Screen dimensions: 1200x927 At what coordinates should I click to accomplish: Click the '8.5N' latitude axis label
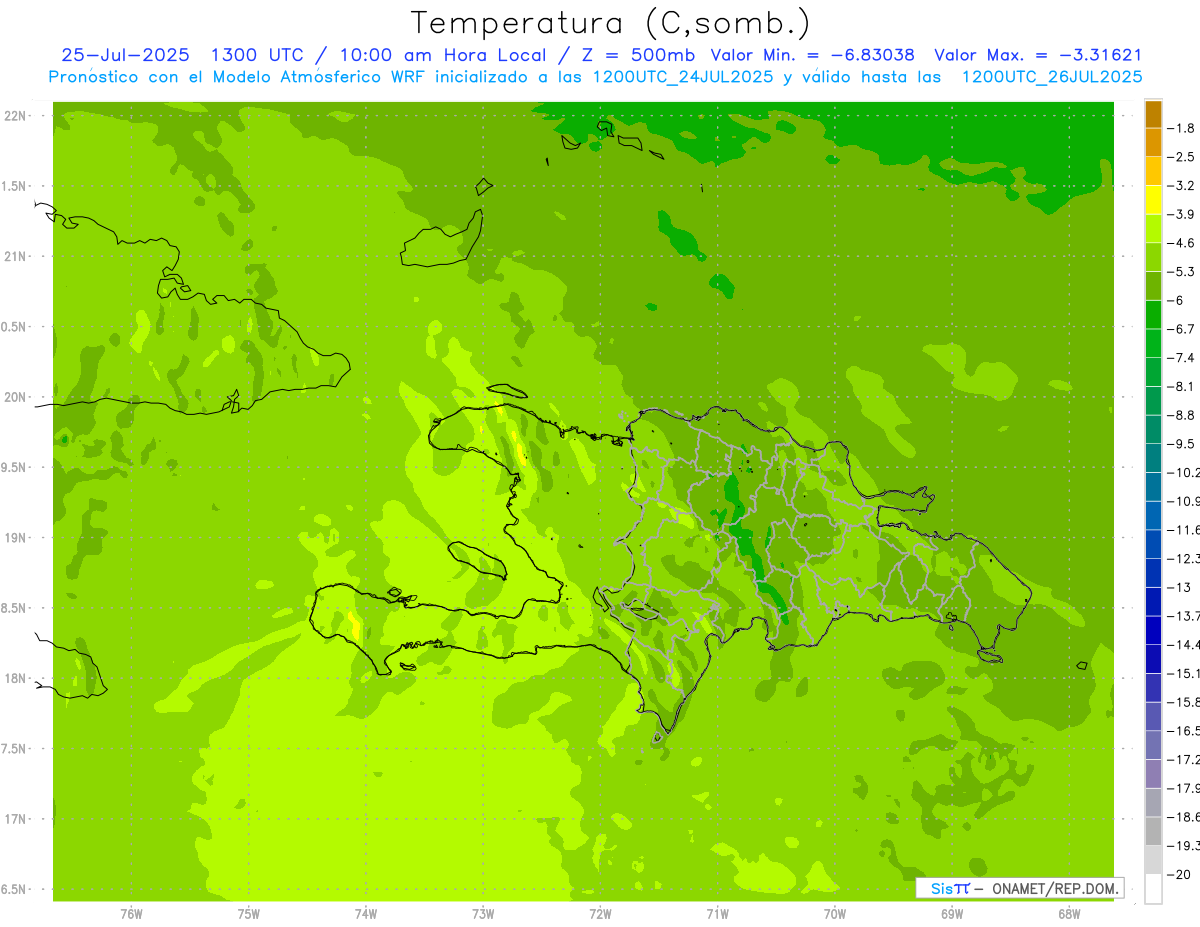14,608
